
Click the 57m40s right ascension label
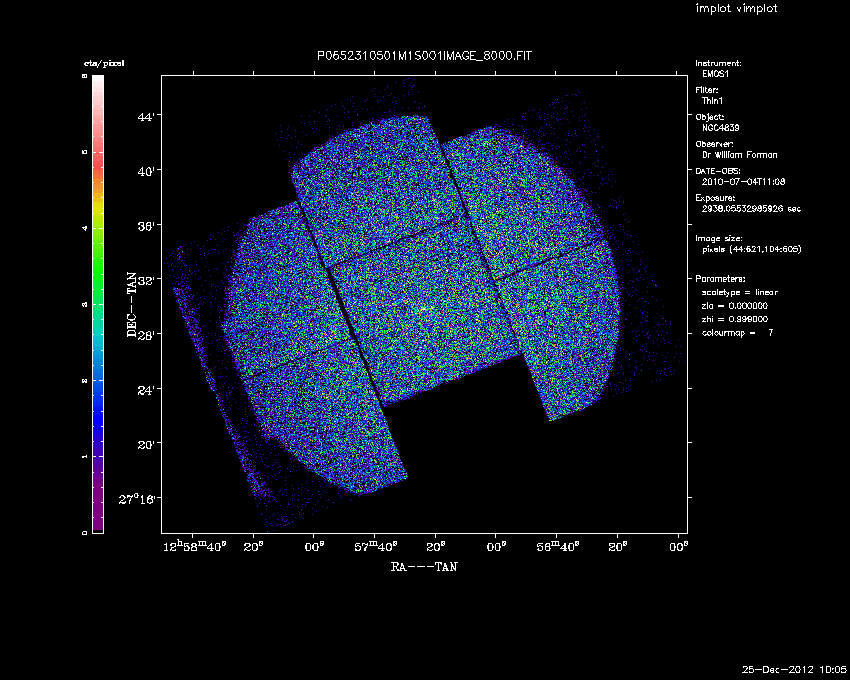[376, 547]
